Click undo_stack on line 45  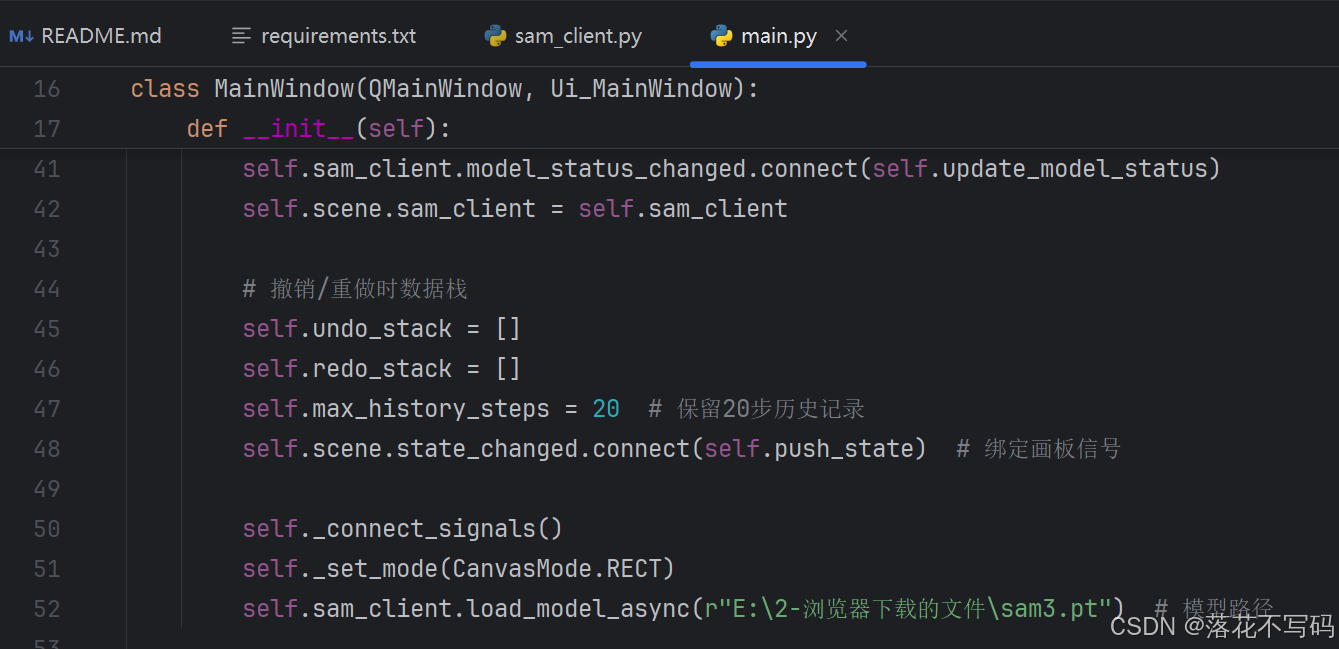[x=383, y=329]
